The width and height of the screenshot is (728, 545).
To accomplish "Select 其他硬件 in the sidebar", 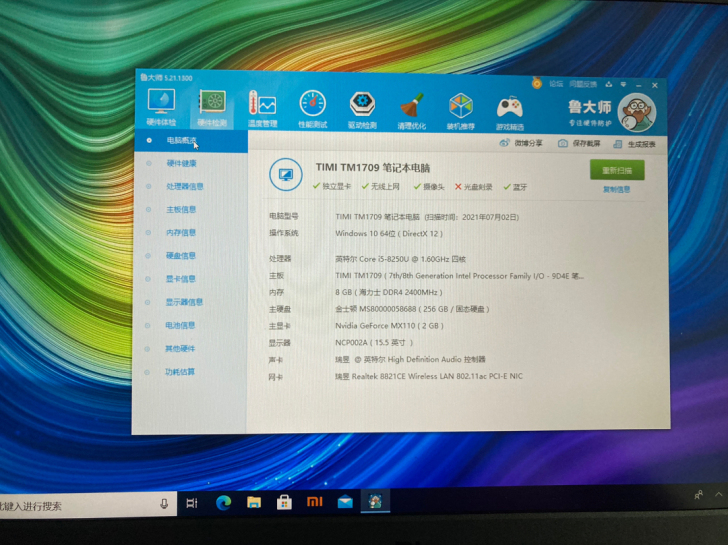I will (180, 349).
